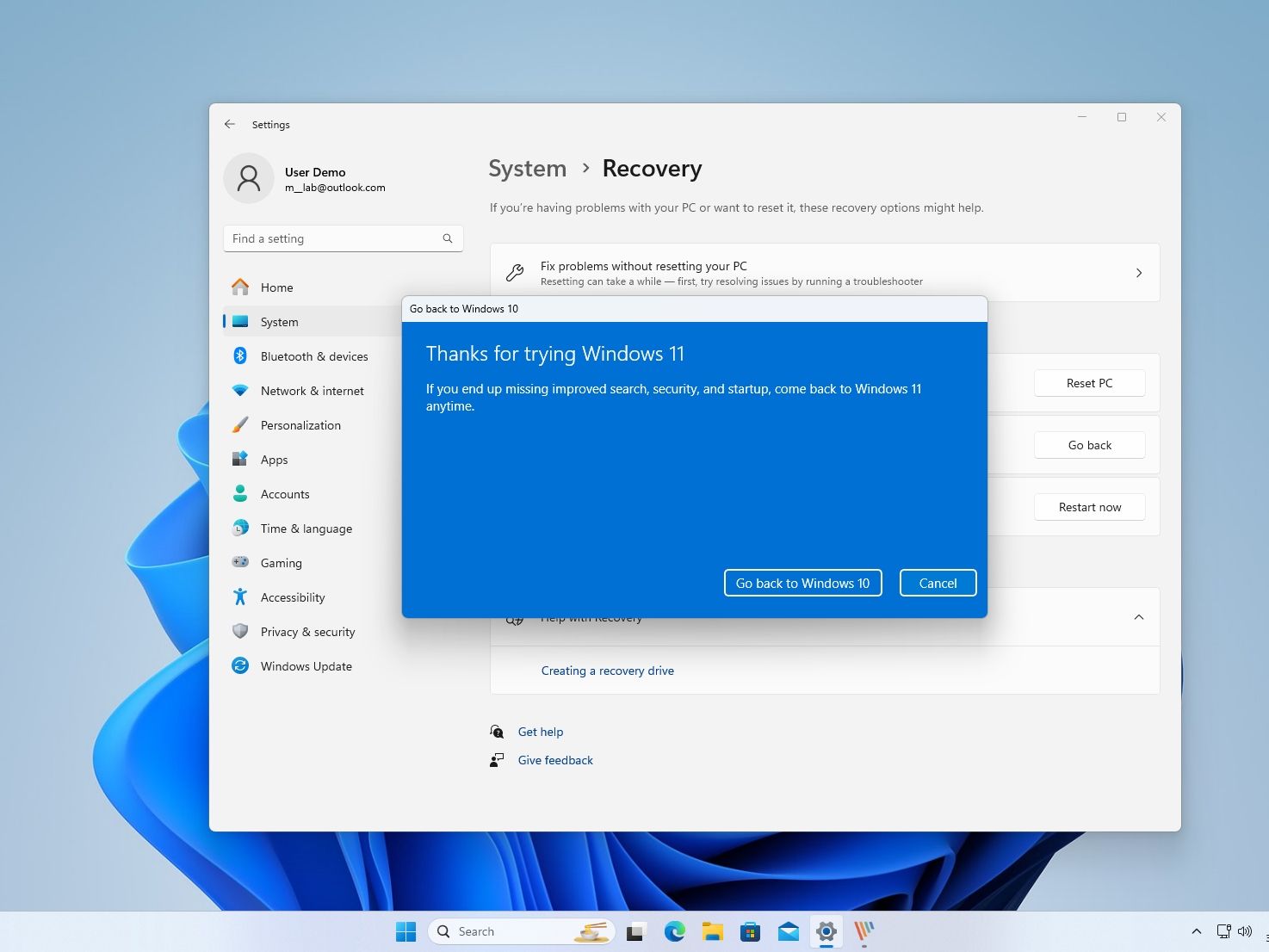1269x952 pixels.
Task: Click the Give feedback link
Action: coord(555,760)
